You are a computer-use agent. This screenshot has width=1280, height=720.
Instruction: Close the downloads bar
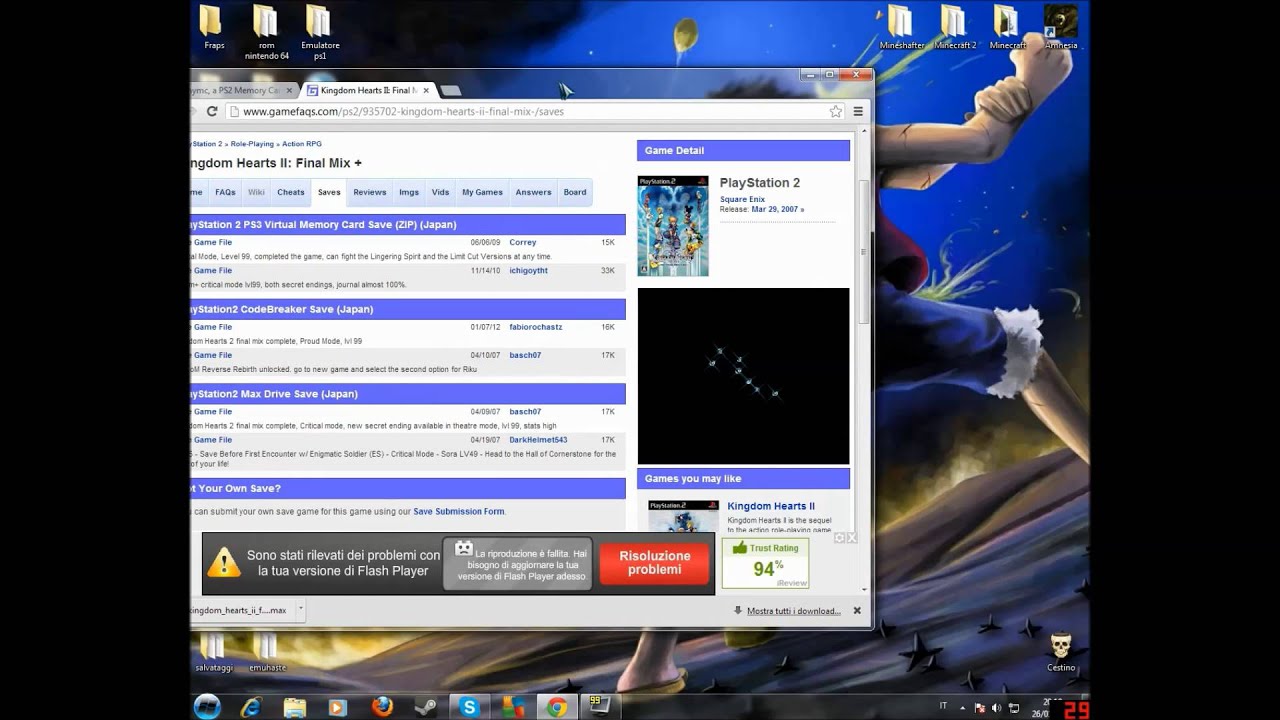pyautogui.click(x=857, y=610)
